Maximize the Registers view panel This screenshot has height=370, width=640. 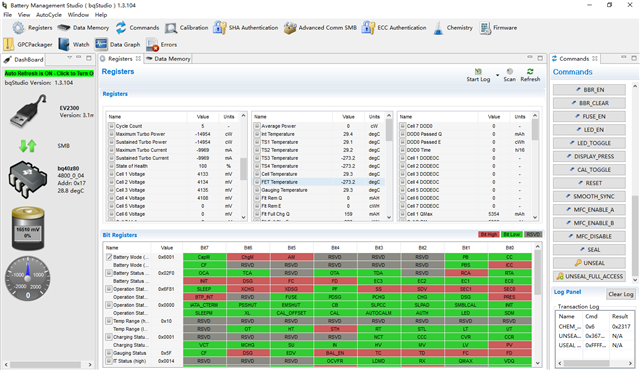(x=540, y=58)
